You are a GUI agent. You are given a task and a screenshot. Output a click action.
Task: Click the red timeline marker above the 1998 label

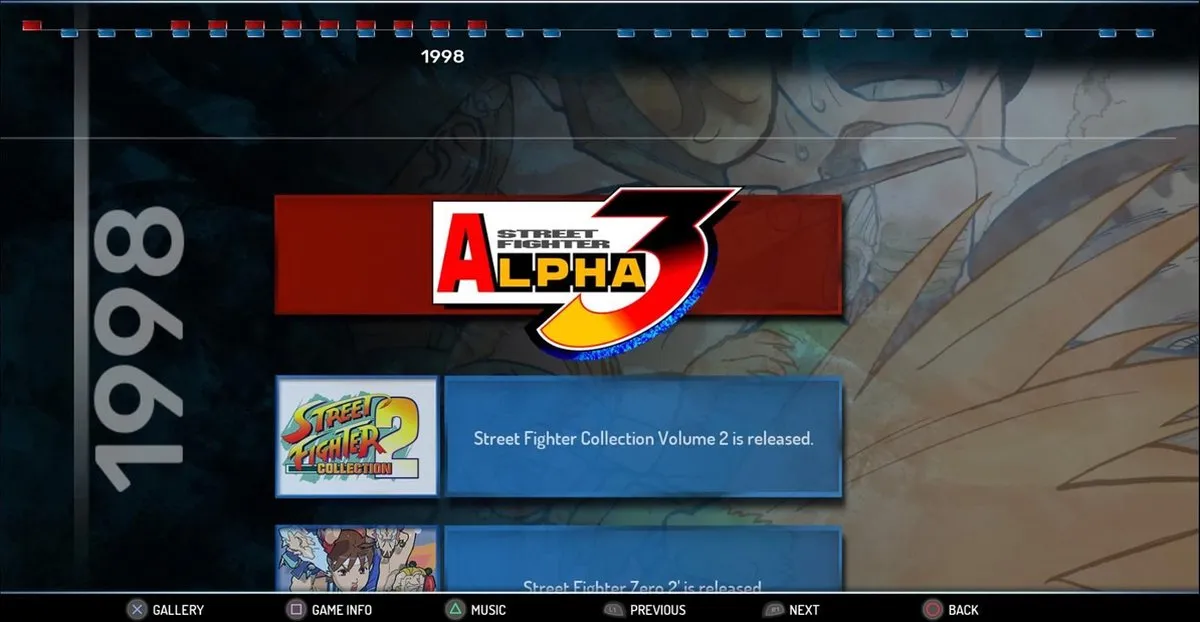click(440, 24)
